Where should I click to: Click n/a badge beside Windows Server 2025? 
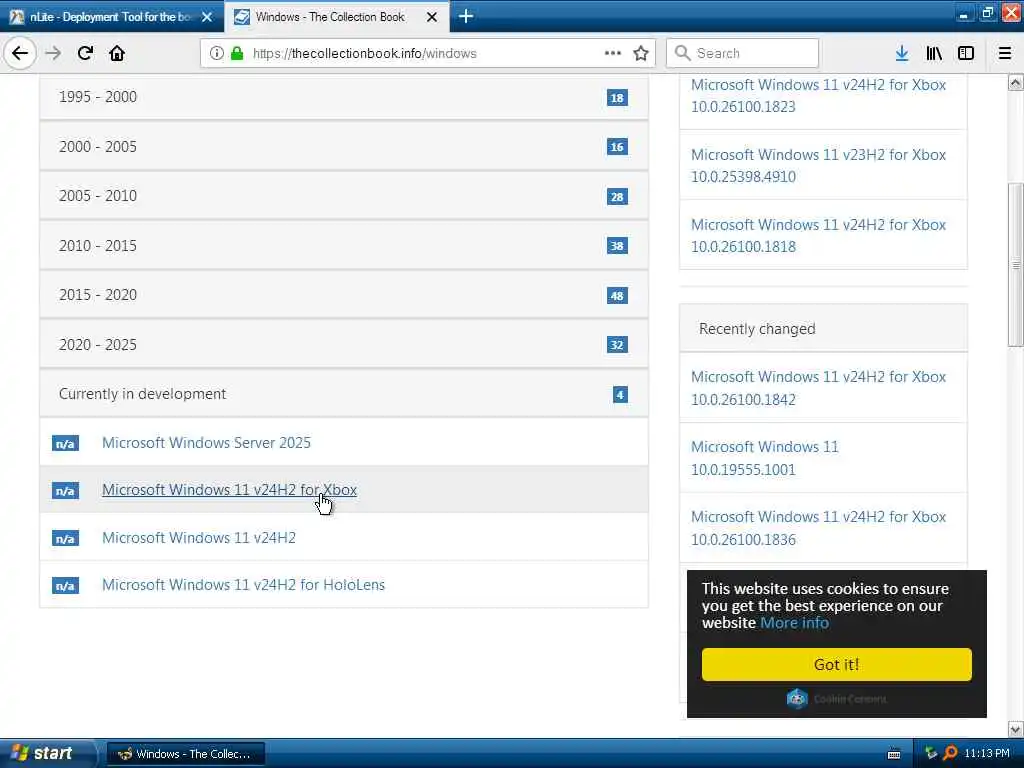[x=65, y=444]
